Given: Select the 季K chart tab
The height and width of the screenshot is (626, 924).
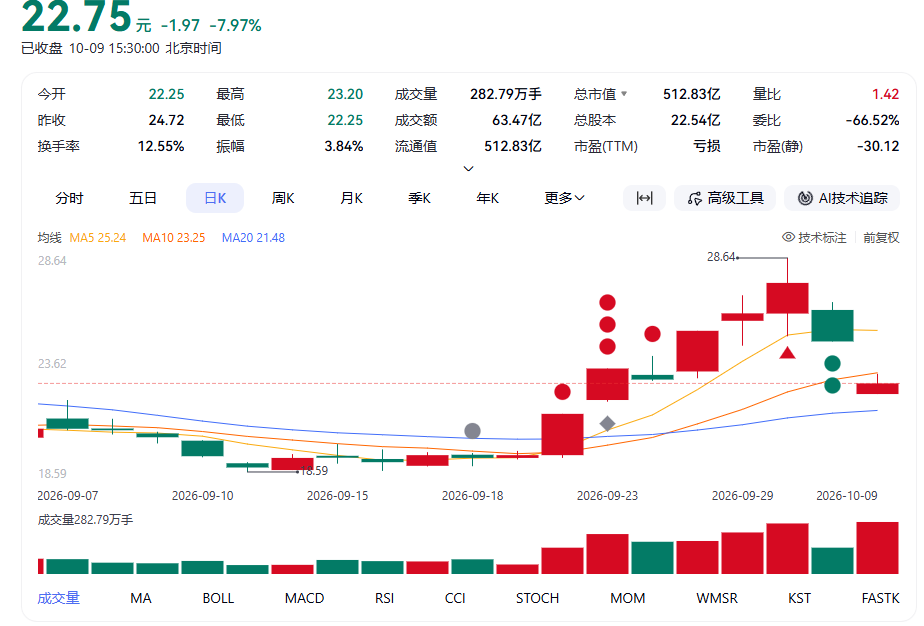Looking at the screenshot, I should pos(420,198).
